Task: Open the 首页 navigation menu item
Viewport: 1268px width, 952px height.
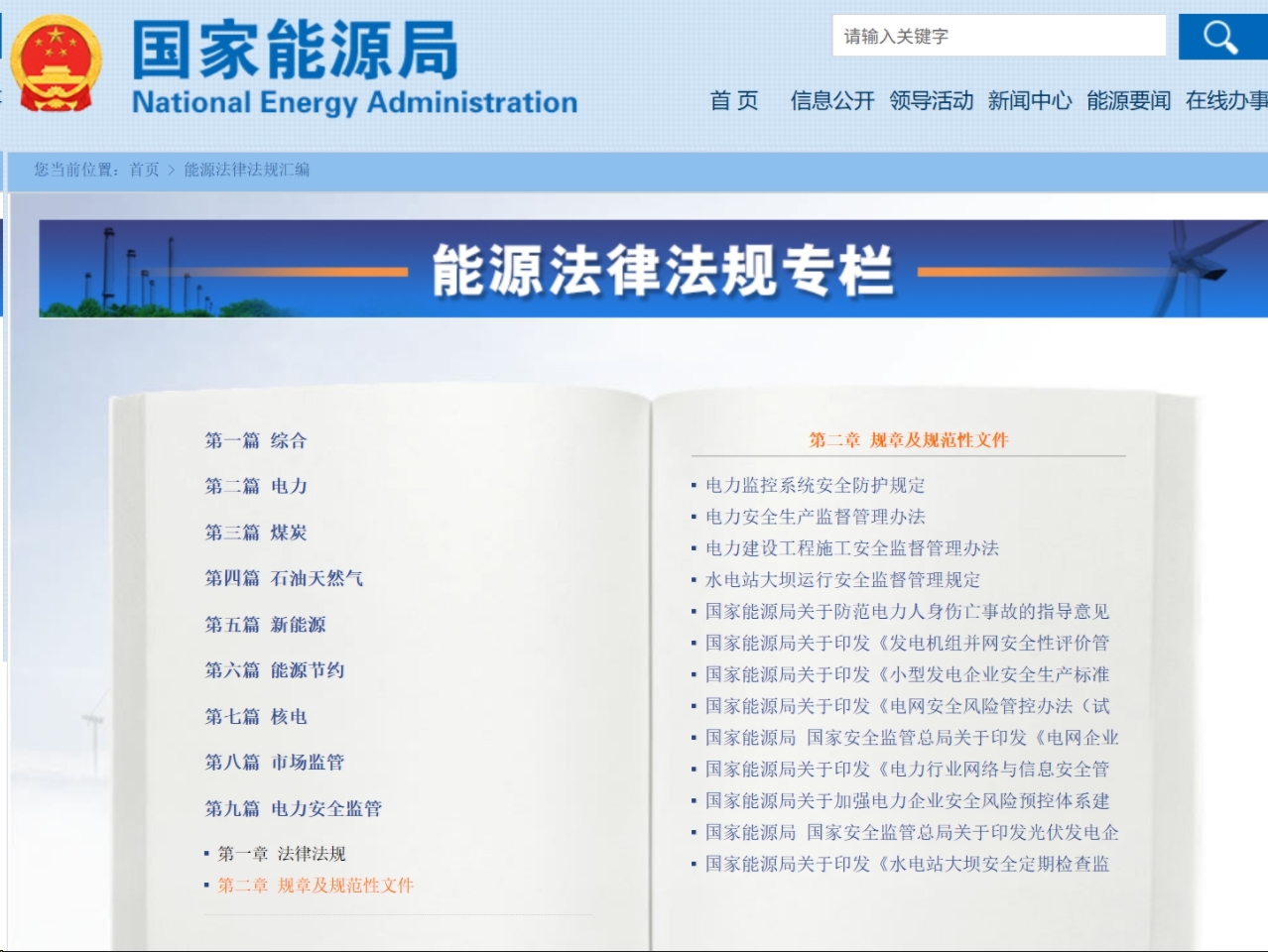Action: coord(734,100)
